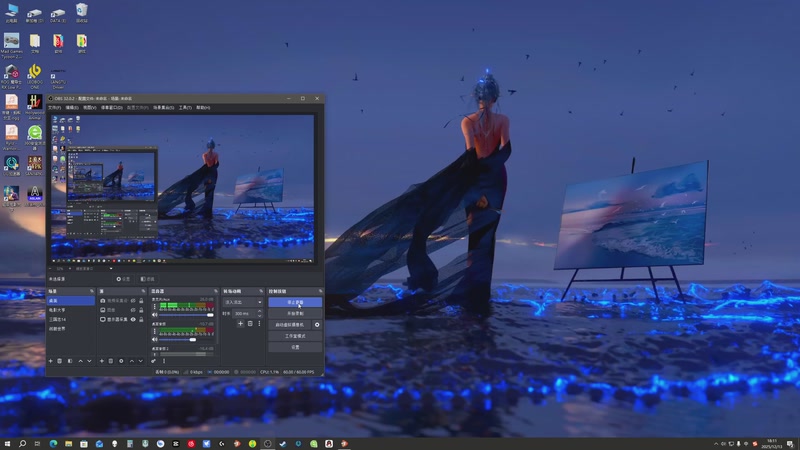Viewport: 800px width, 450px height.
Task: Click the Start Virtual Camera button
Action: pyautogui.click(x=290, y=324)
